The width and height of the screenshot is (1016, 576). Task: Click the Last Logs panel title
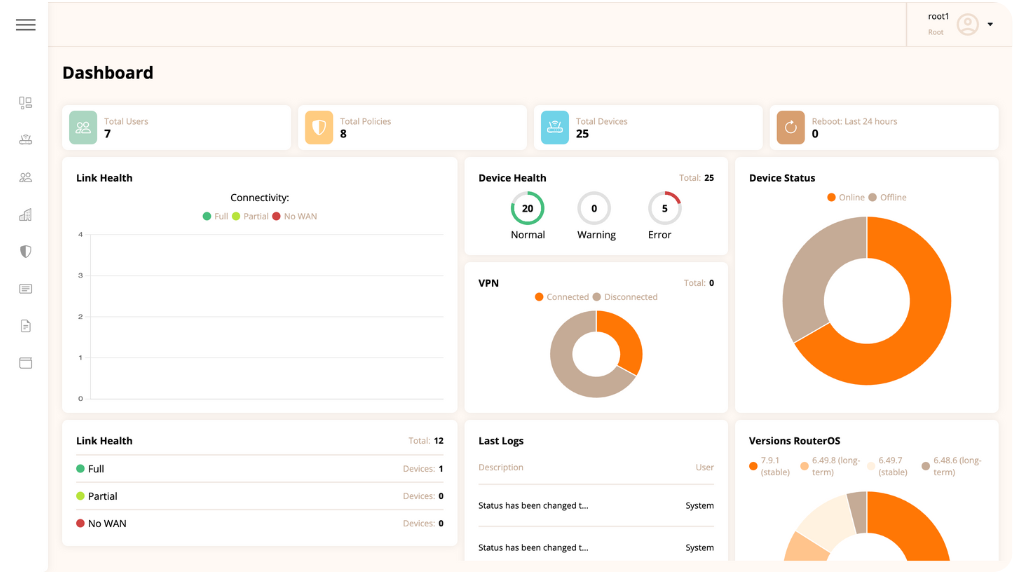(x=501, y=441)
